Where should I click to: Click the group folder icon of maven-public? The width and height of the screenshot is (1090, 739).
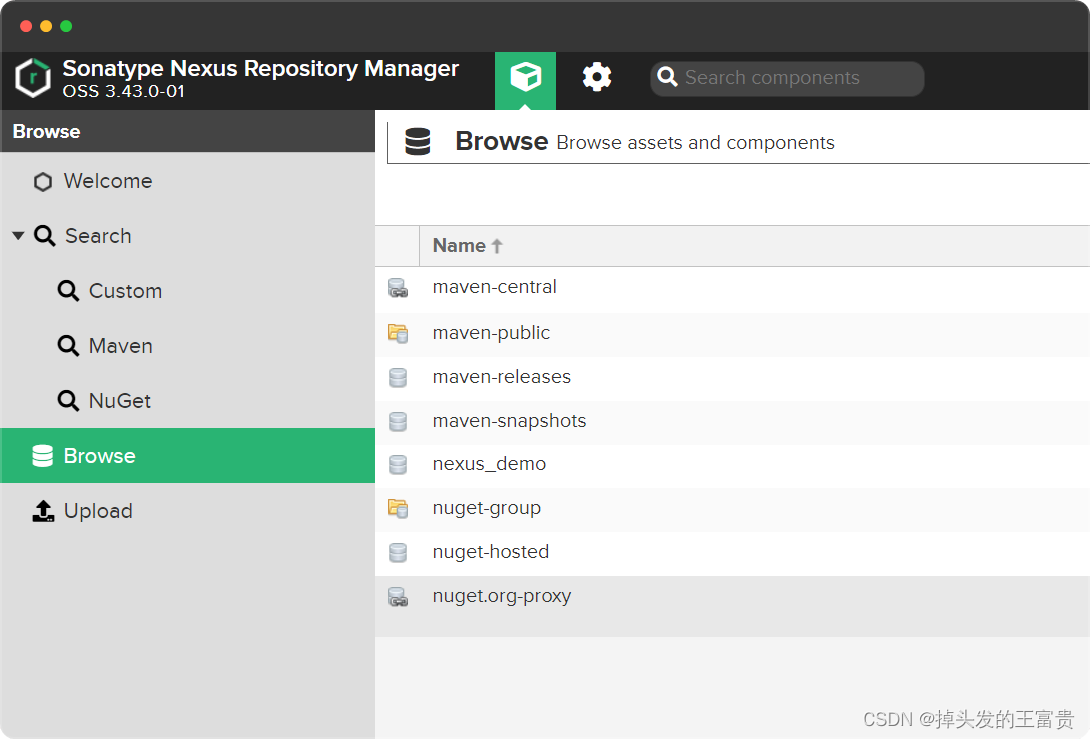(398, 333)
